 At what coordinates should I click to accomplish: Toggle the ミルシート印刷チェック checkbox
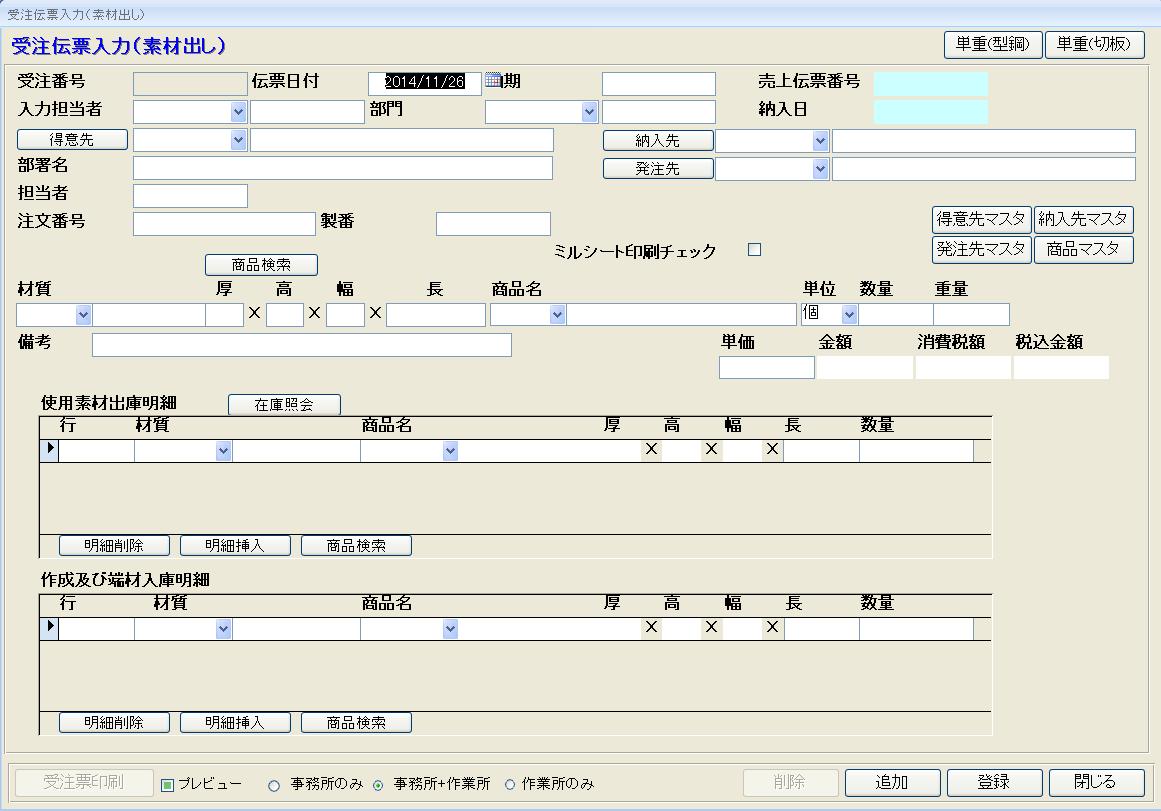755,250
